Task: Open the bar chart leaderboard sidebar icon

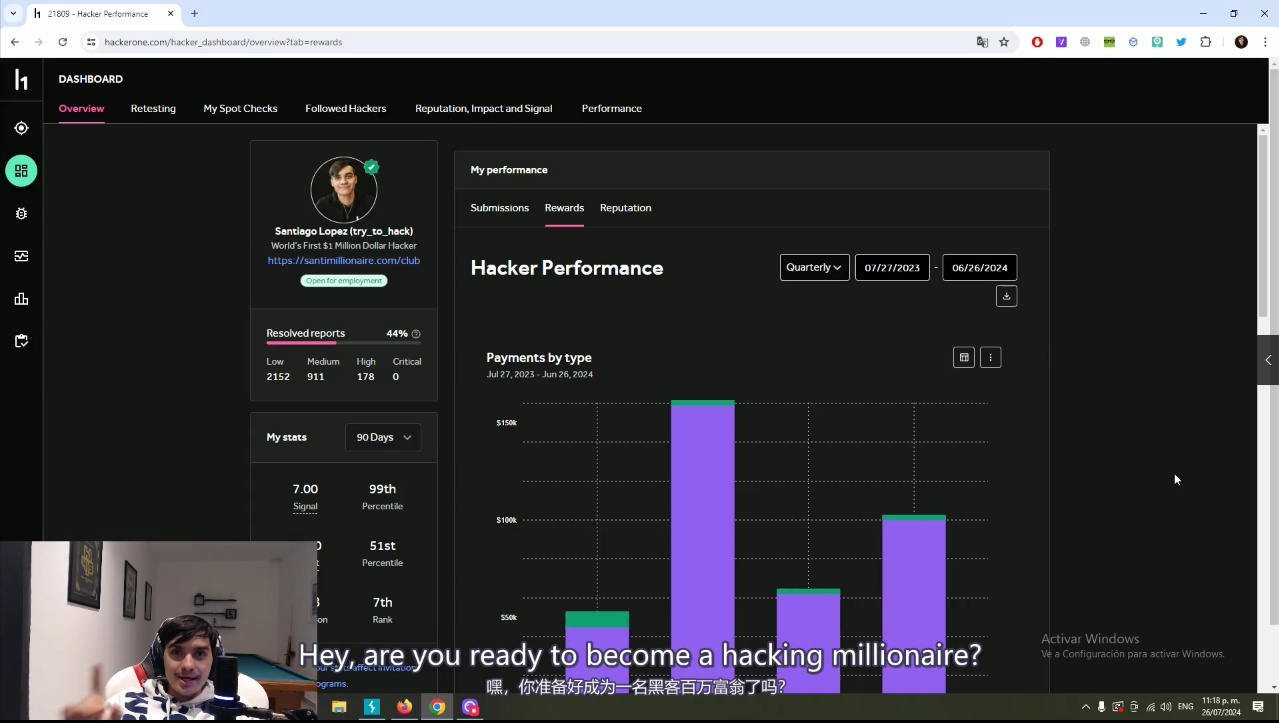Action: coord(21,299)
